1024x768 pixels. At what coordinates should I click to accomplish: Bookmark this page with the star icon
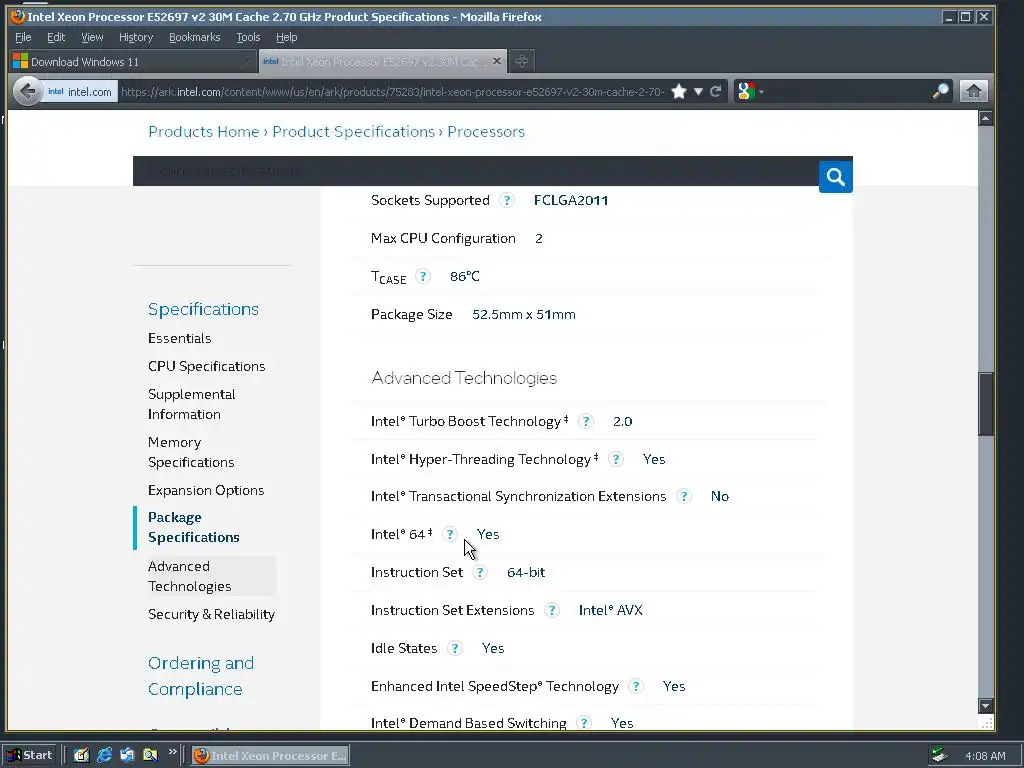point(679,91)
